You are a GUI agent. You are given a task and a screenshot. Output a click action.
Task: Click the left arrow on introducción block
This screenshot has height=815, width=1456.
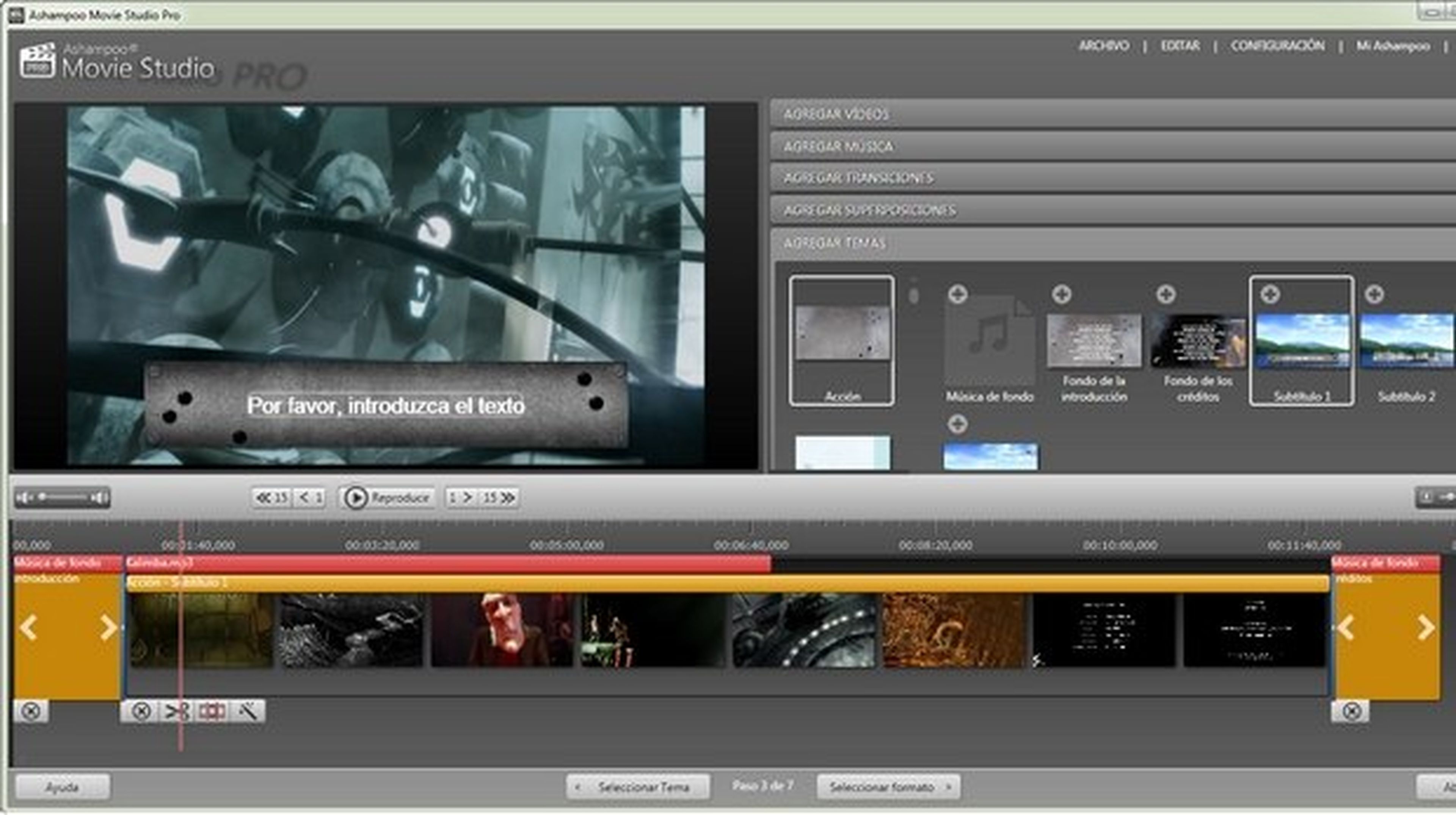(x=28, y=627)
